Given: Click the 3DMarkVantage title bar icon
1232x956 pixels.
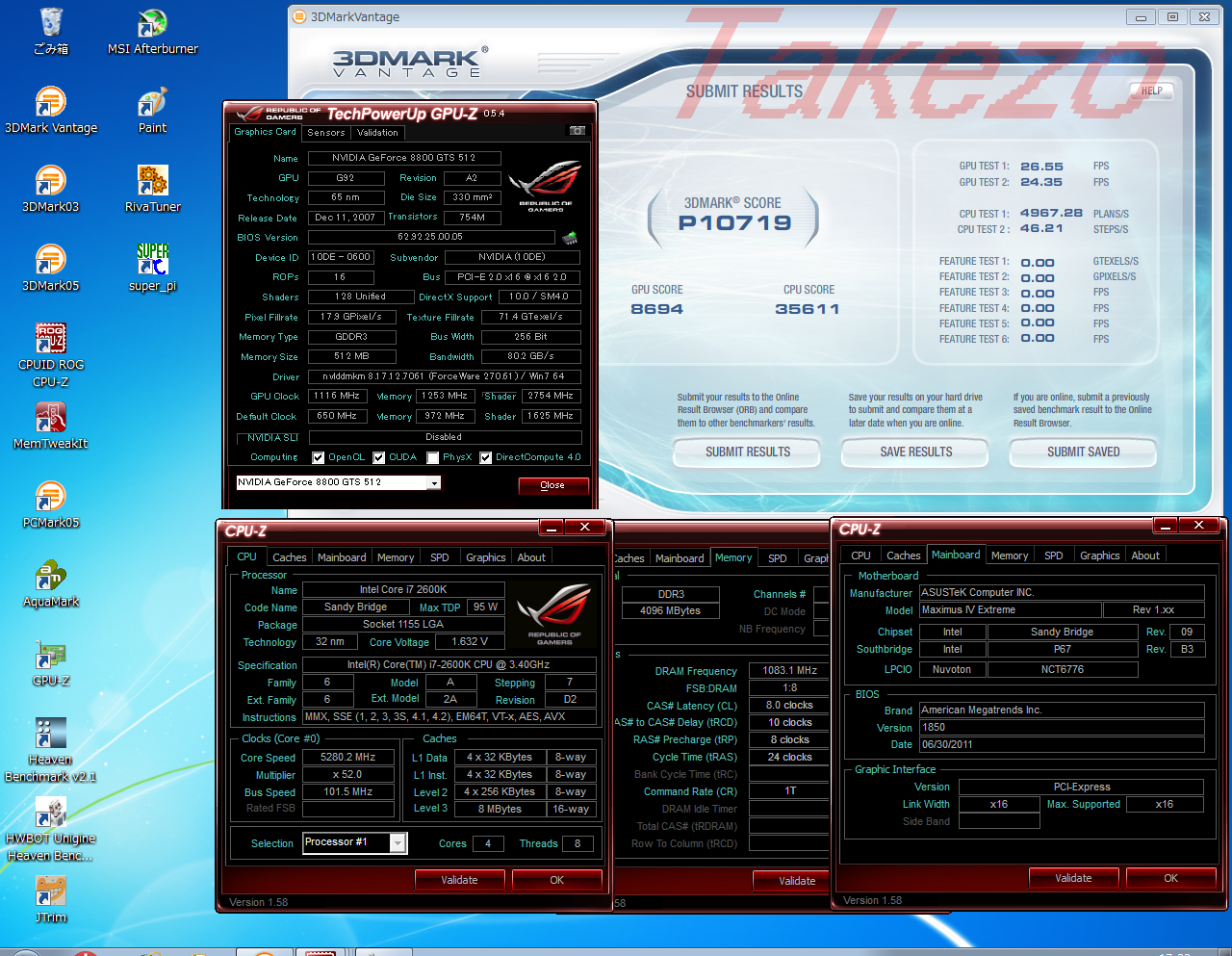Looking at the screenshot, I should tap(298, 16).
